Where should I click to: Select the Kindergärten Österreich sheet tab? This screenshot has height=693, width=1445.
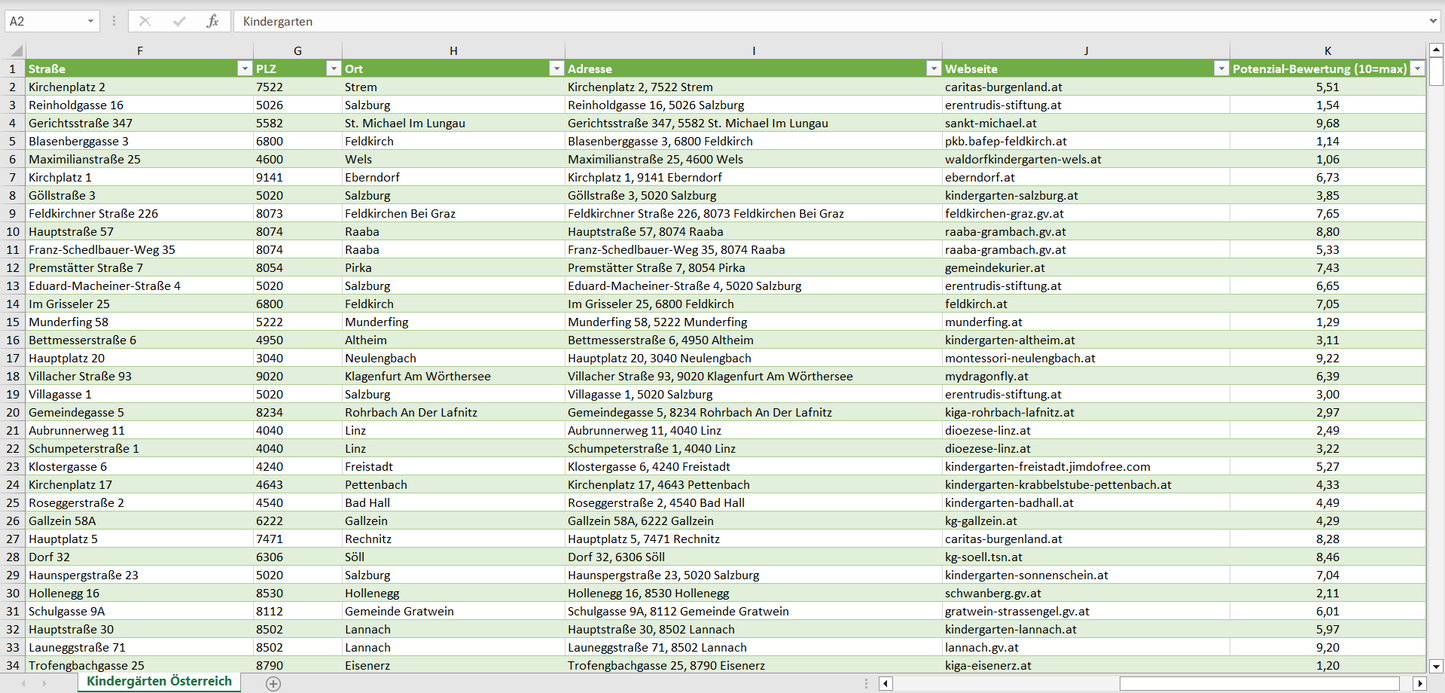click(x=159, y=682)
